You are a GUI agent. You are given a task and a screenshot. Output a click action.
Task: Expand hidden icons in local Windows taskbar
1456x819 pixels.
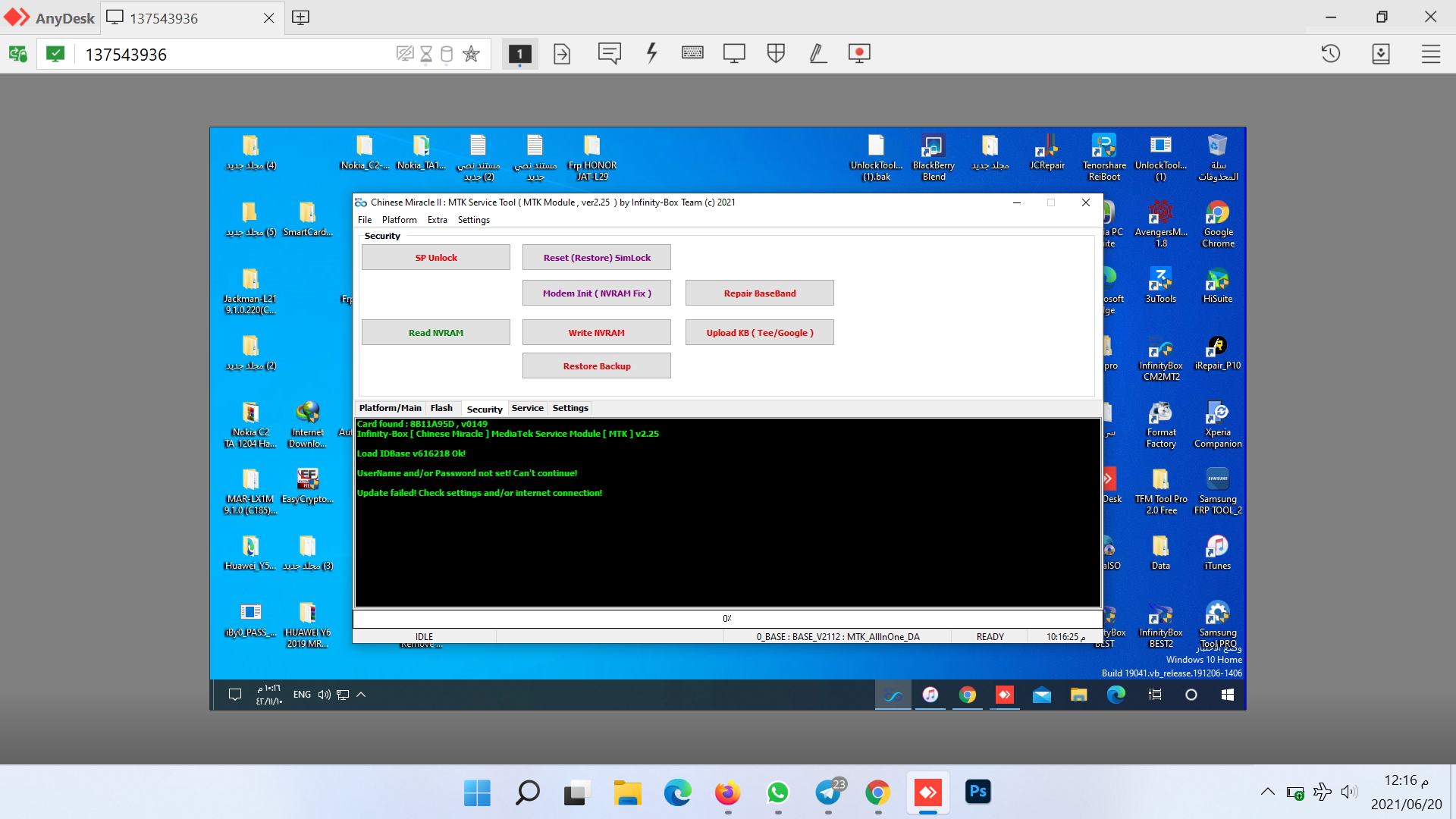click(1266, 791)
